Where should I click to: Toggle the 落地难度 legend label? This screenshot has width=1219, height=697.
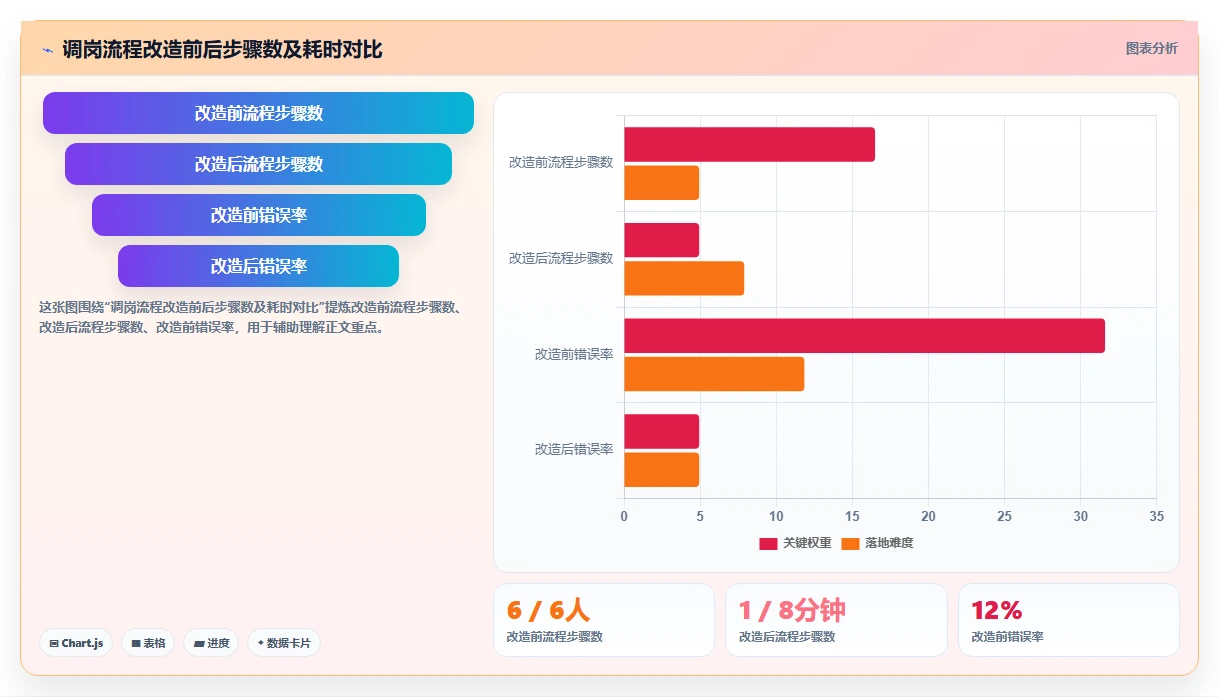pyautogui.click(x=889, y=543)
